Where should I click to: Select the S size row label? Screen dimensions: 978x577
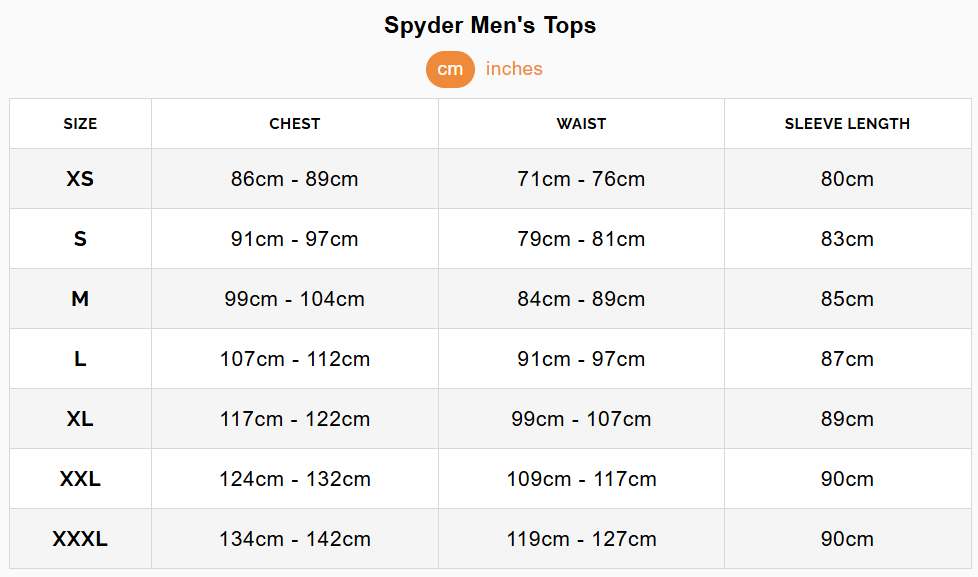(x=80, y=239)
